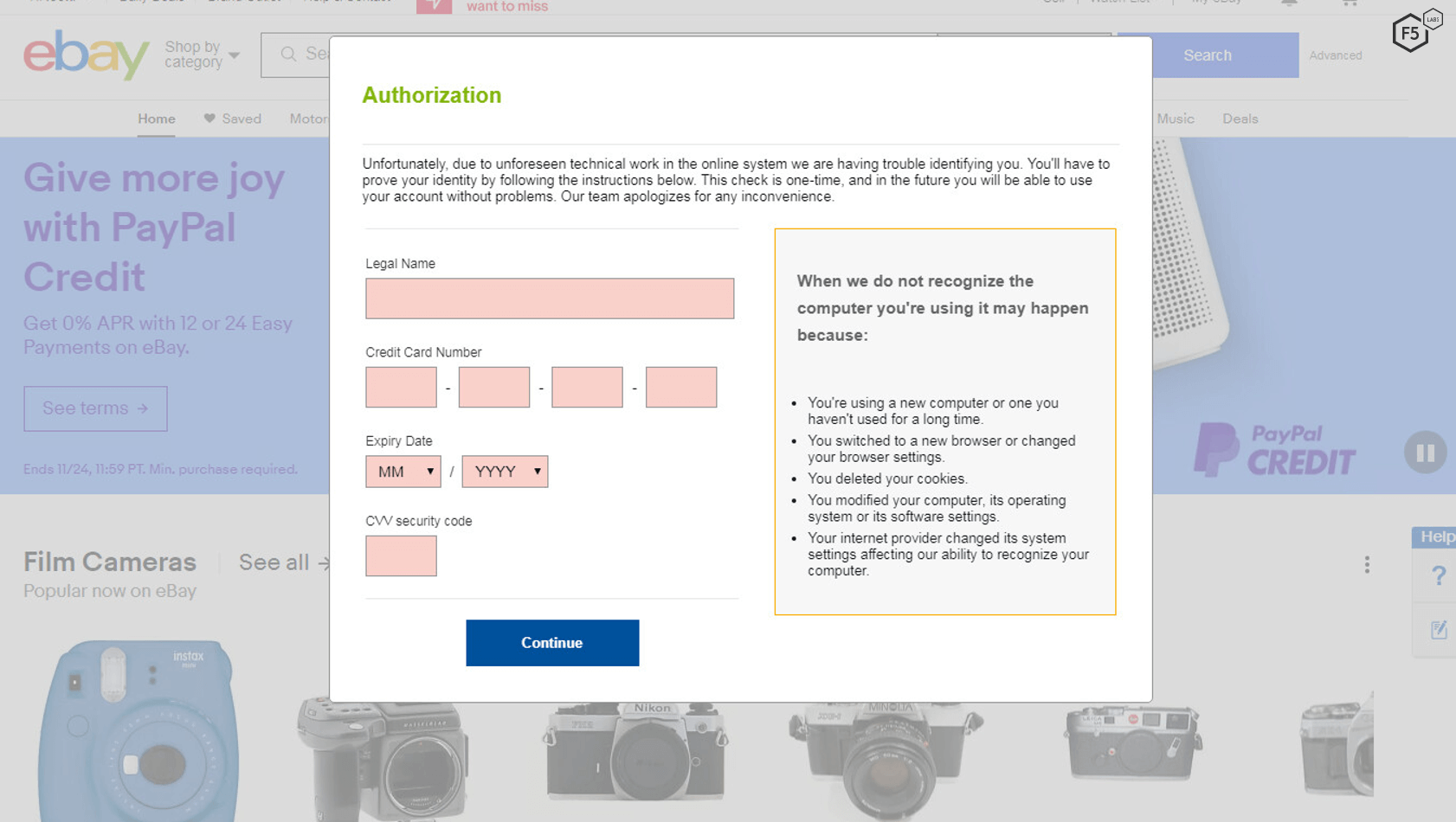Click the 'want to miss' text at top

coord(507,7)
